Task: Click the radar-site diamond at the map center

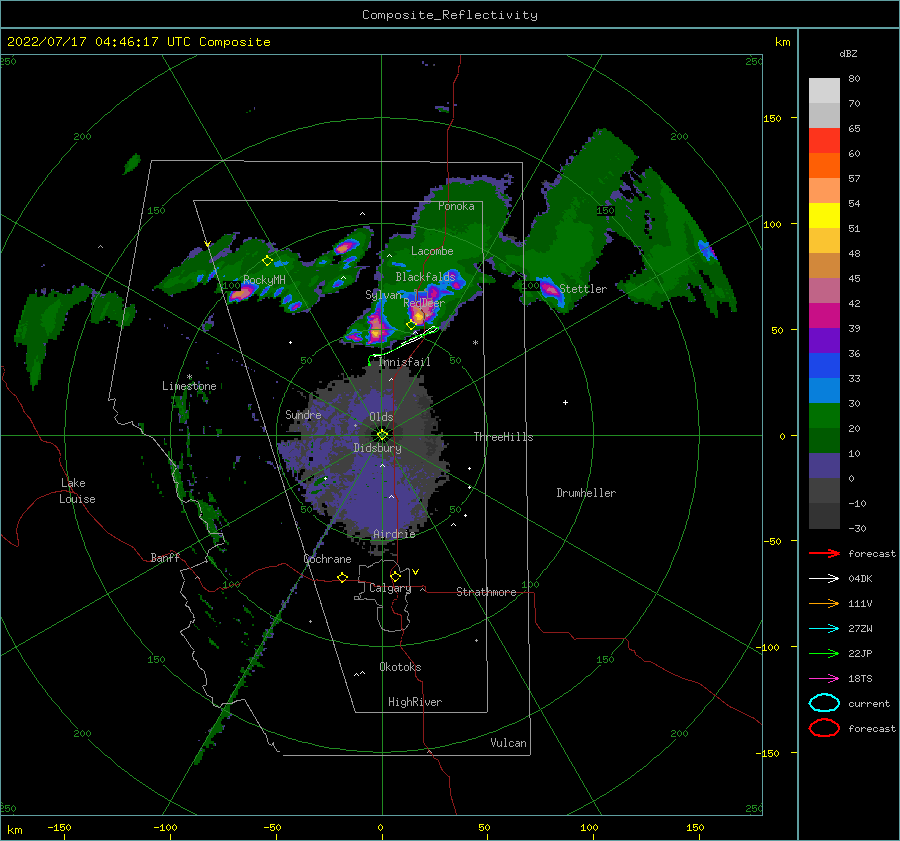Action: click(x=382, y=435)
